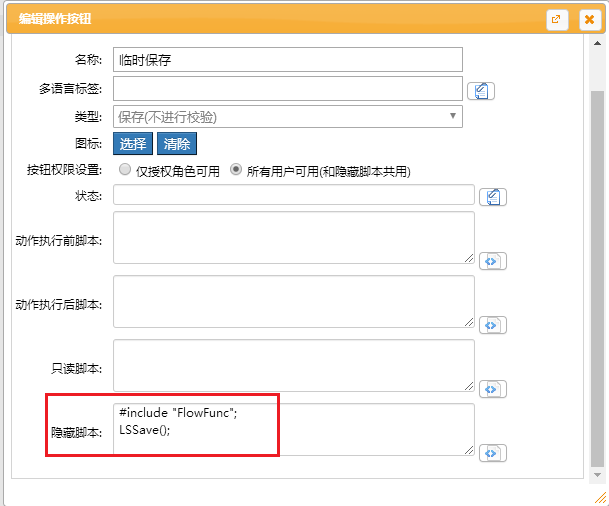This screenshot has height=506, width=609.
Task: Click the 编辑操作按钮 dialog title
Action: [x=55, y=19]
